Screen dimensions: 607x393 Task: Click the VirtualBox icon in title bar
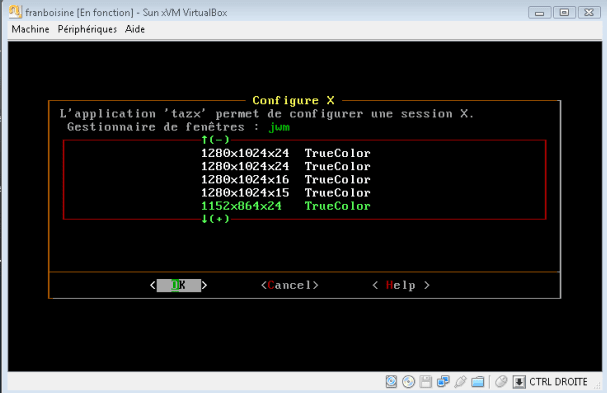[15, 12]
